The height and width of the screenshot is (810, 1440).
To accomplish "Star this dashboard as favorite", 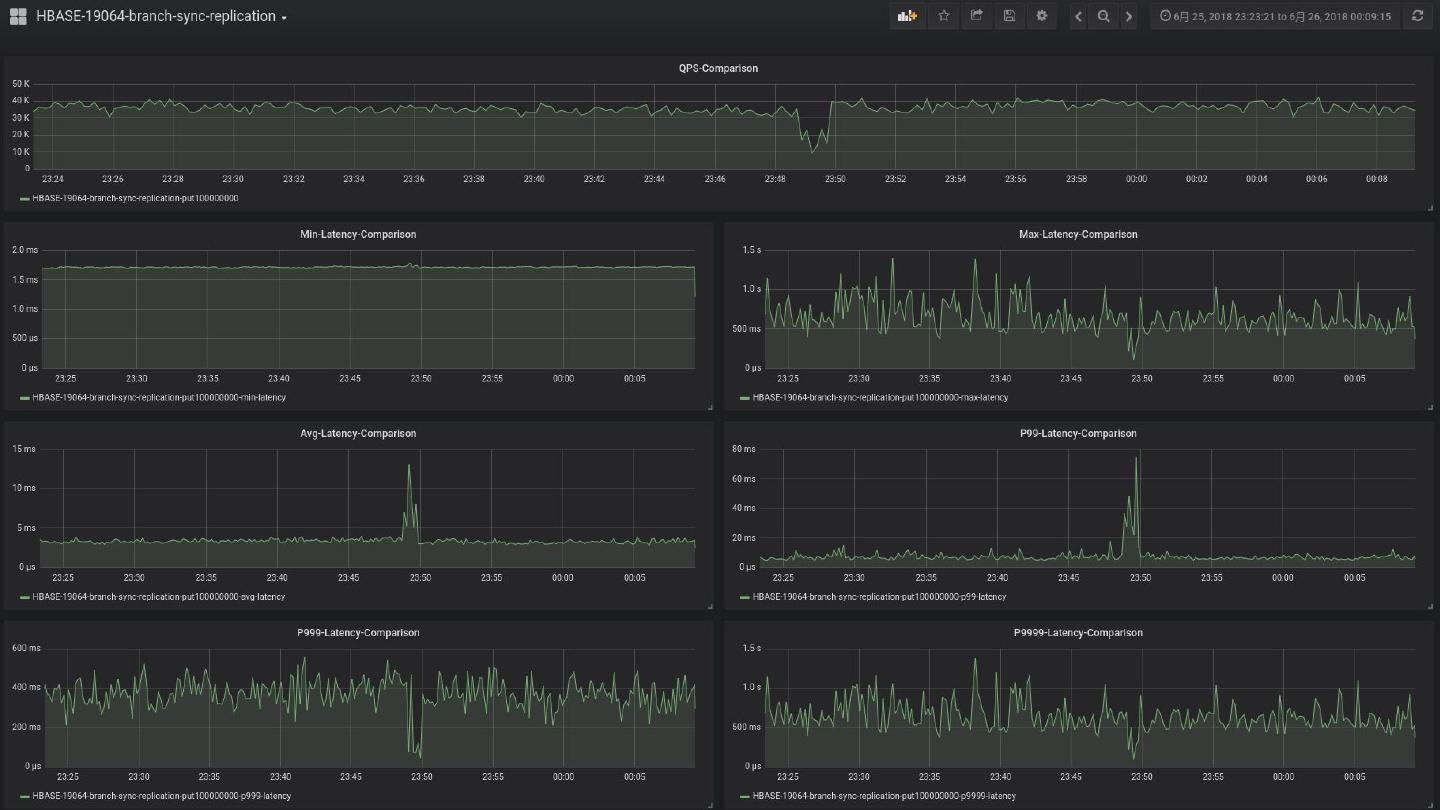I will 943,16.
